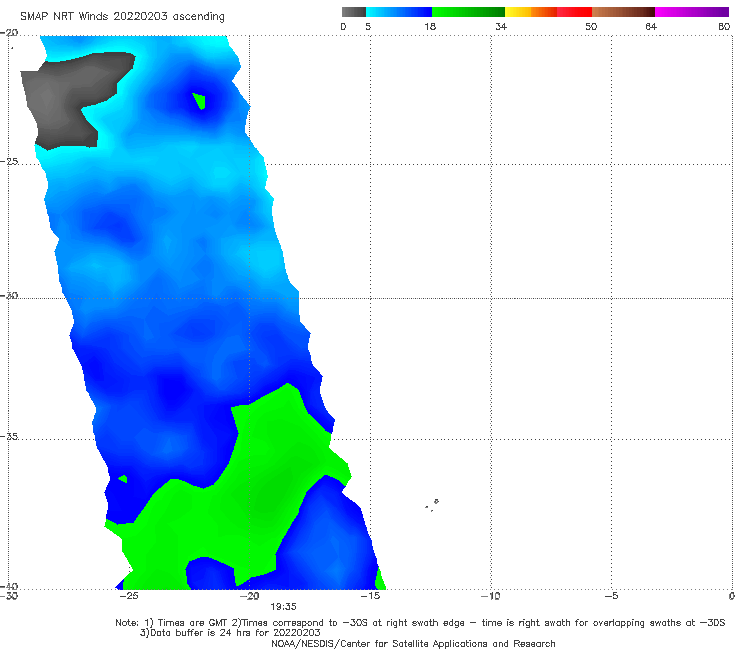Click the '64' label under the color bar

651,26
